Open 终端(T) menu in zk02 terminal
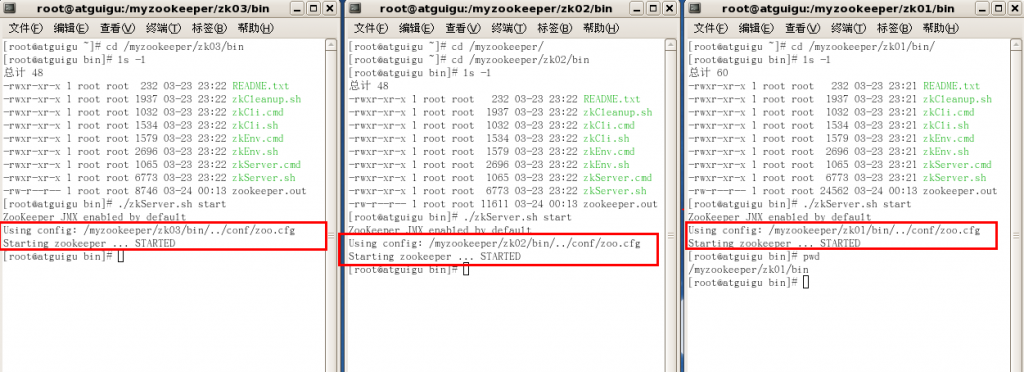The width and height of the screenshot is (1024, 372). click(509, 29)
